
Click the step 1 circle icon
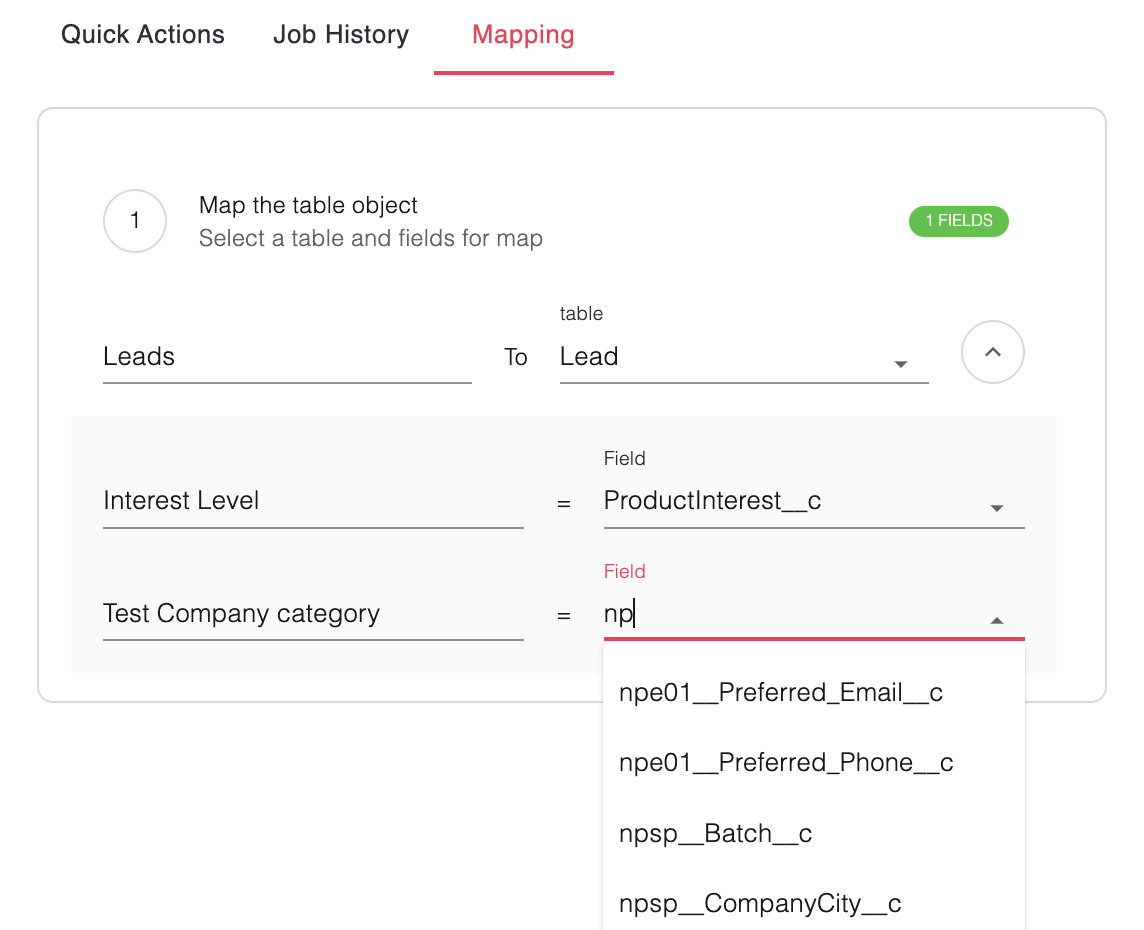coord(135,221)
